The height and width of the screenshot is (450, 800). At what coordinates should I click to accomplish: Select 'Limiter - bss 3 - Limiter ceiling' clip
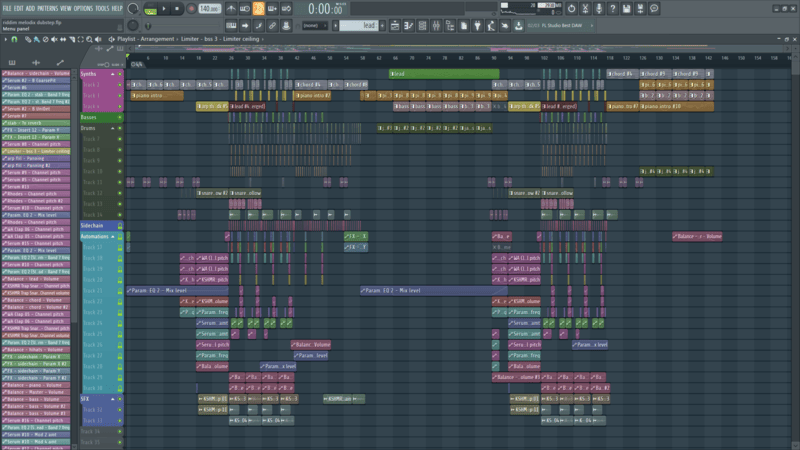click(x=36, y=151)
